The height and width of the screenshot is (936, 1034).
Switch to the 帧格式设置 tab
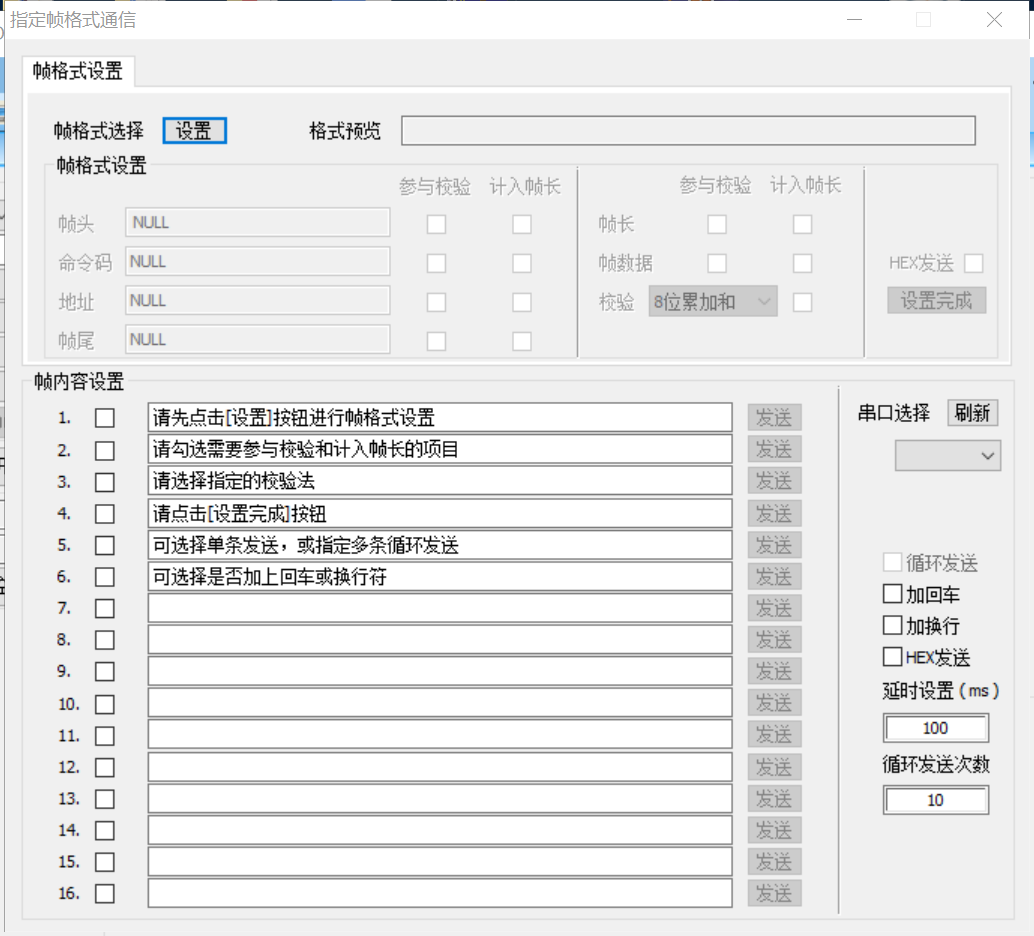click(78, 71)
